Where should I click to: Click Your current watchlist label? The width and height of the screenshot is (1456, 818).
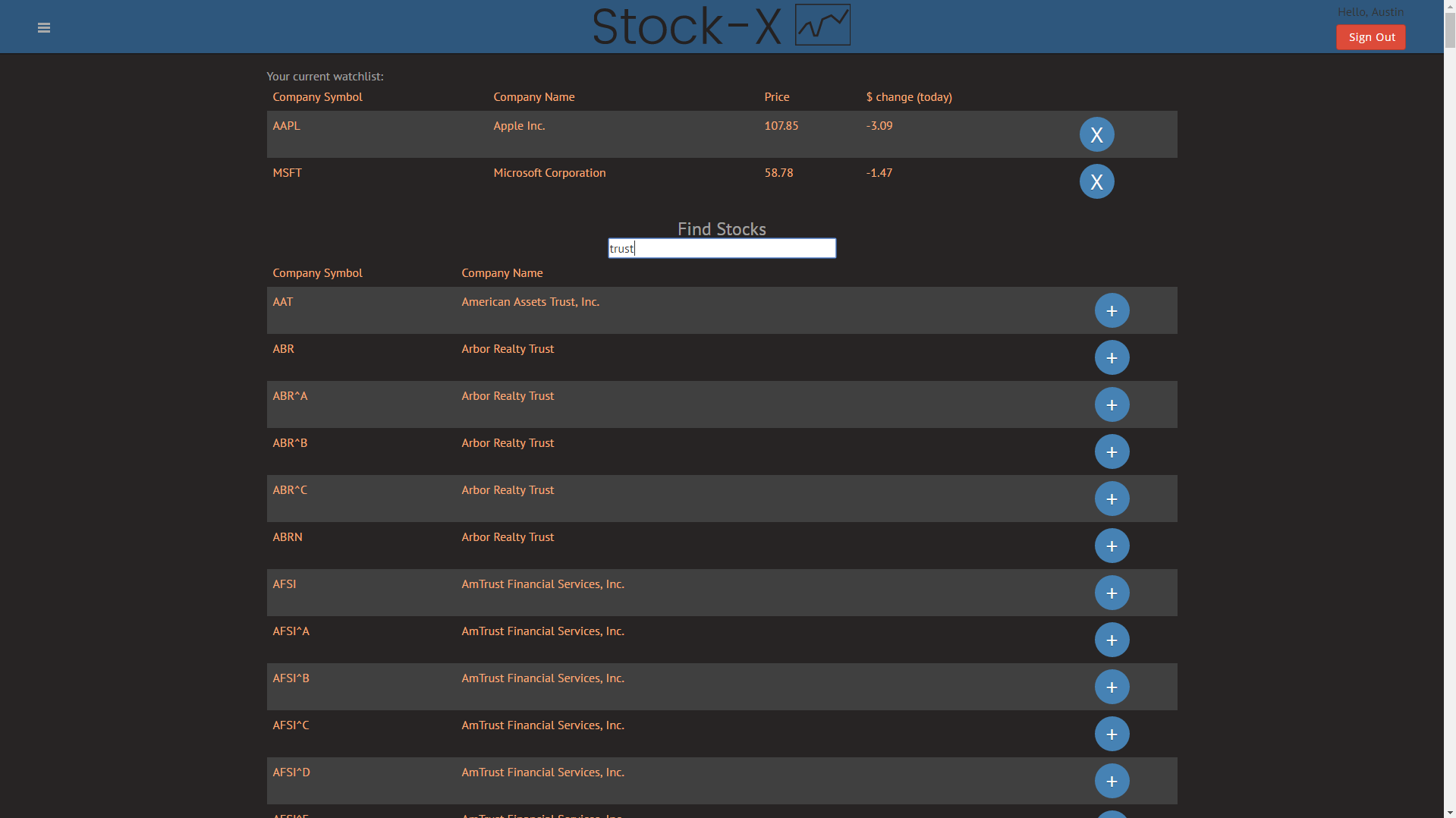[325, 77]
